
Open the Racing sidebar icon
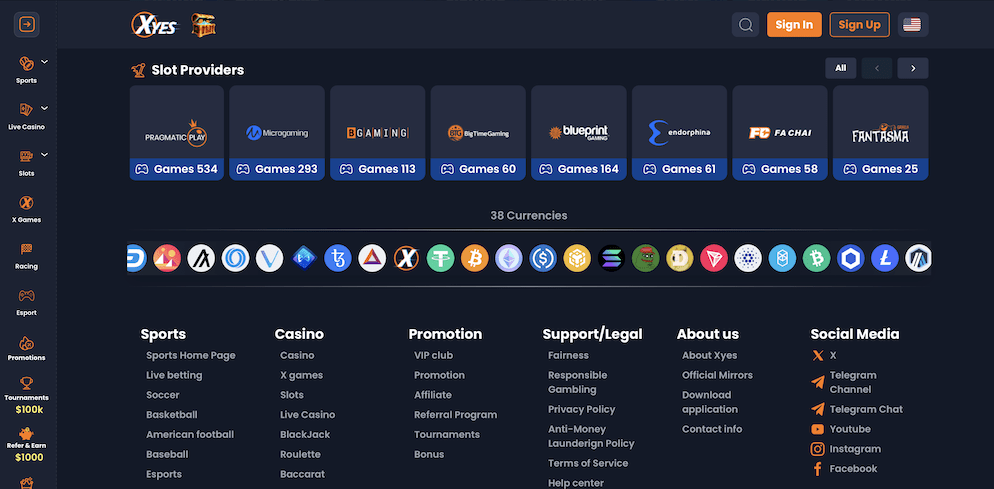tap(26, 249)
